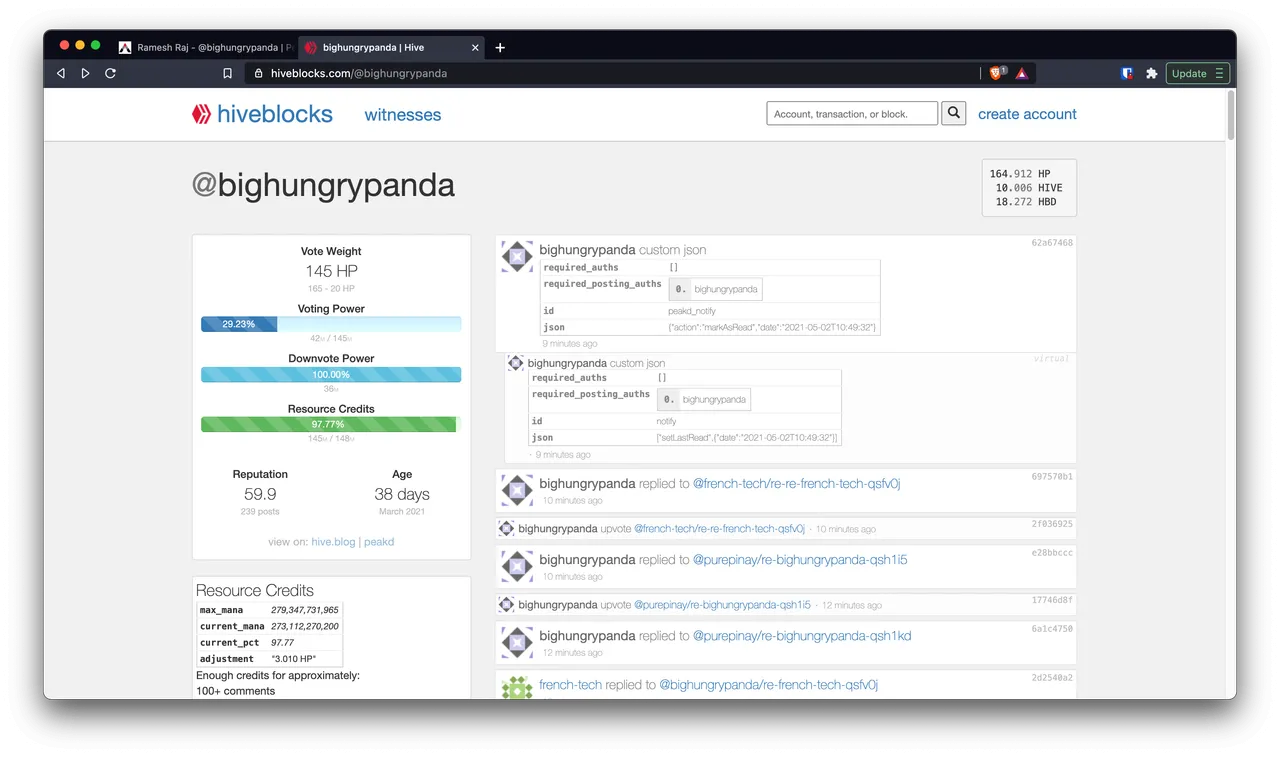The height and width of the screenshot is (757, 1280).
Task: Click the 164.912 HP balance
Action: click(1020, 174)
